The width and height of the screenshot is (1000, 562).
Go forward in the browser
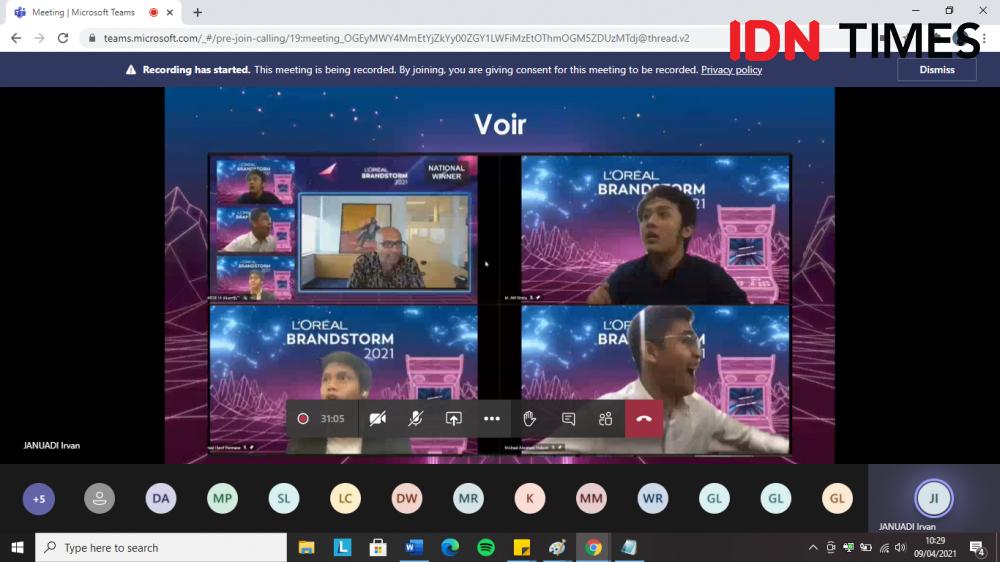point(40,38)
